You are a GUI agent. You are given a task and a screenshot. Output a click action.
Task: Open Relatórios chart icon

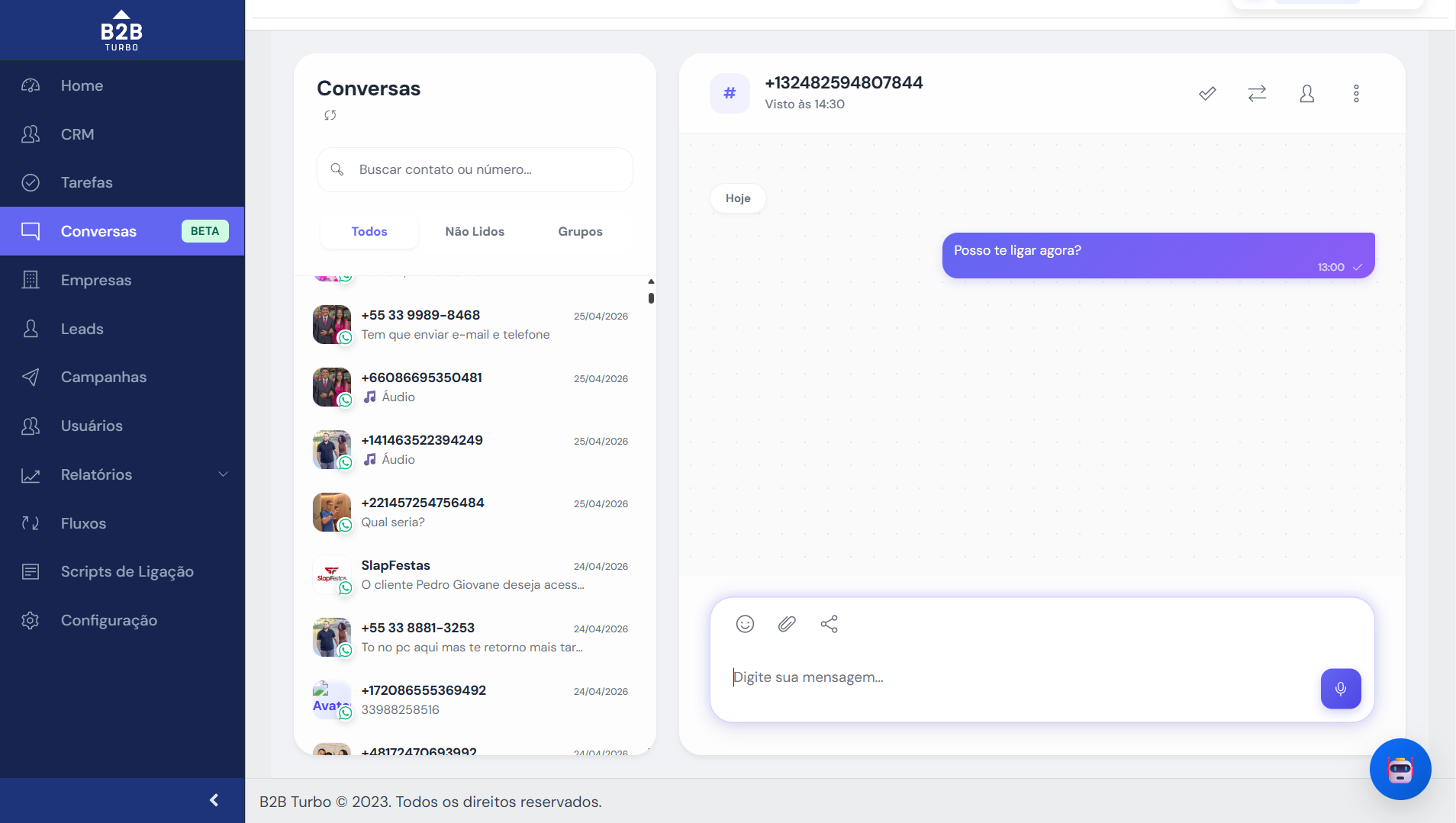tap(31, 474)
